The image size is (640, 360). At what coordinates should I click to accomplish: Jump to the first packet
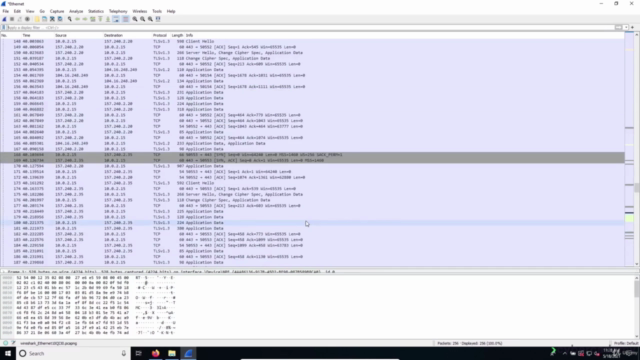coord(100,19)
